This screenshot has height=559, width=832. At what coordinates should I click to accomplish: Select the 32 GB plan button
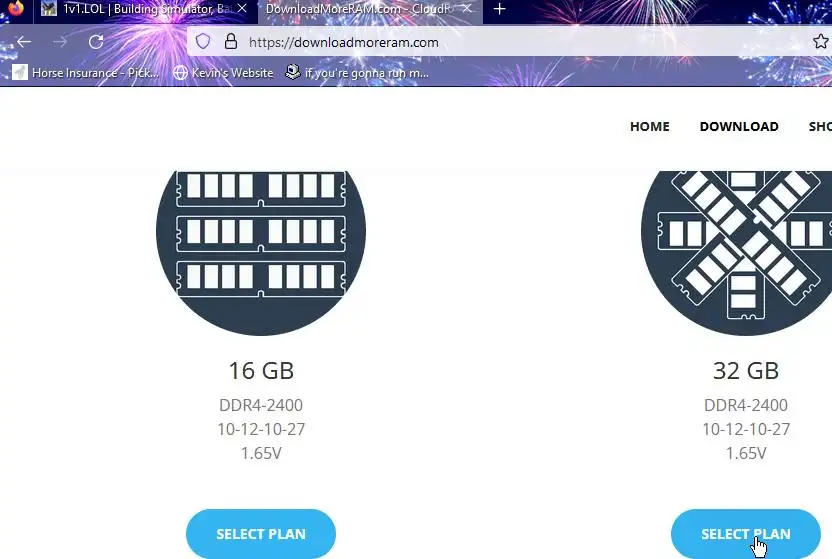[x=746, y=534]
